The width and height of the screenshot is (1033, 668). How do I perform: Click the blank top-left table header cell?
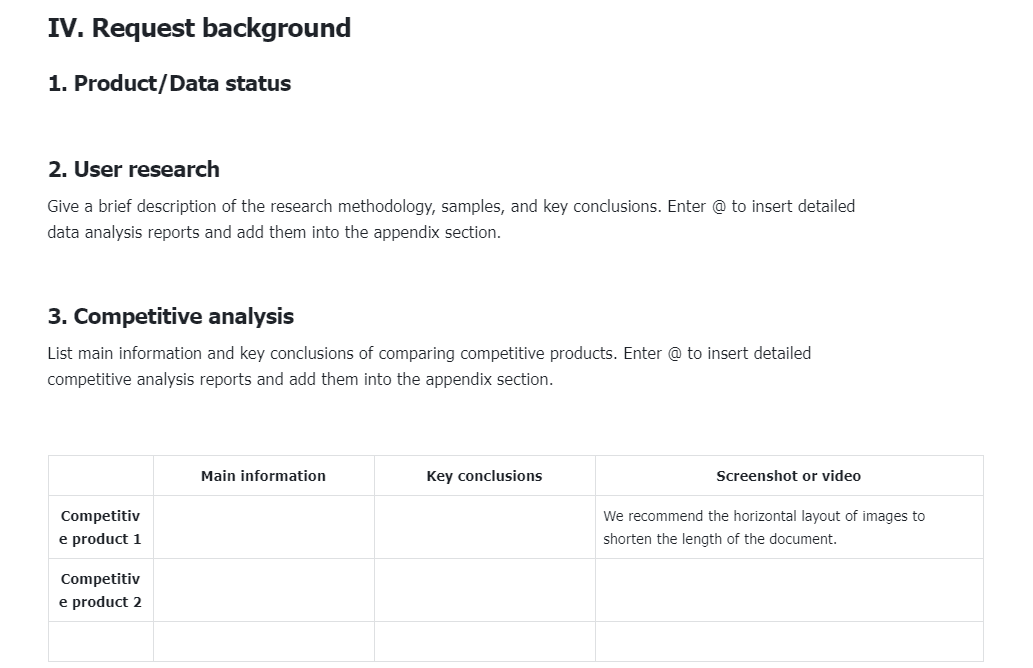100,476
